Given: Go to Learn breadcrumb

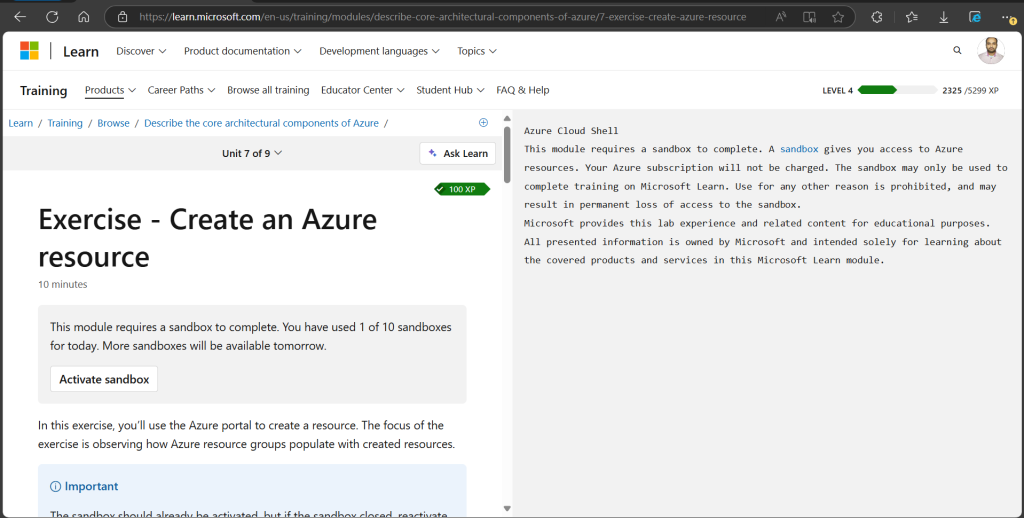Looking at the screenshot, I should 21,123.
